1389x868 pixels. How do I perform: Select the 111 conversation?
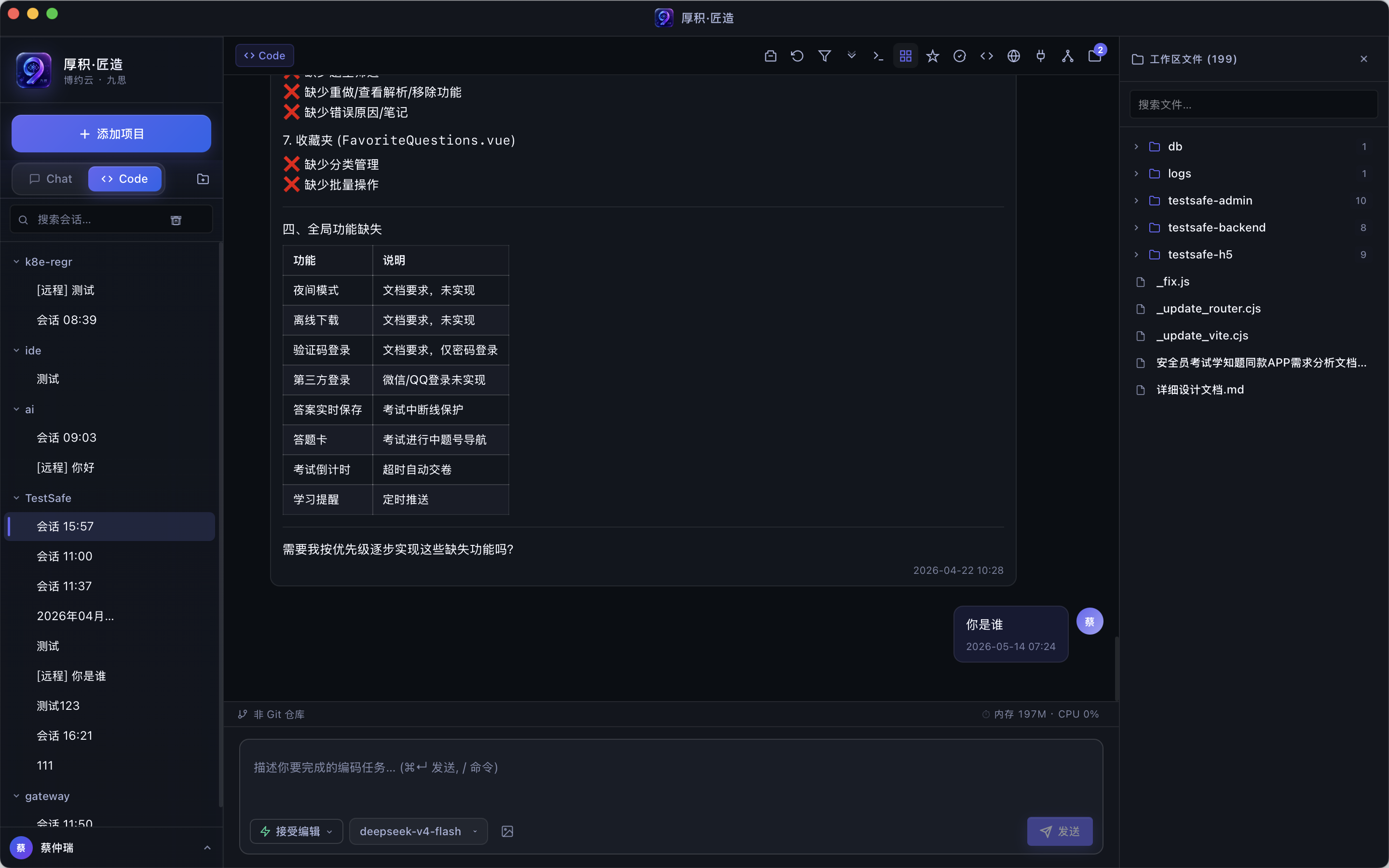click(x=110, y=766)
